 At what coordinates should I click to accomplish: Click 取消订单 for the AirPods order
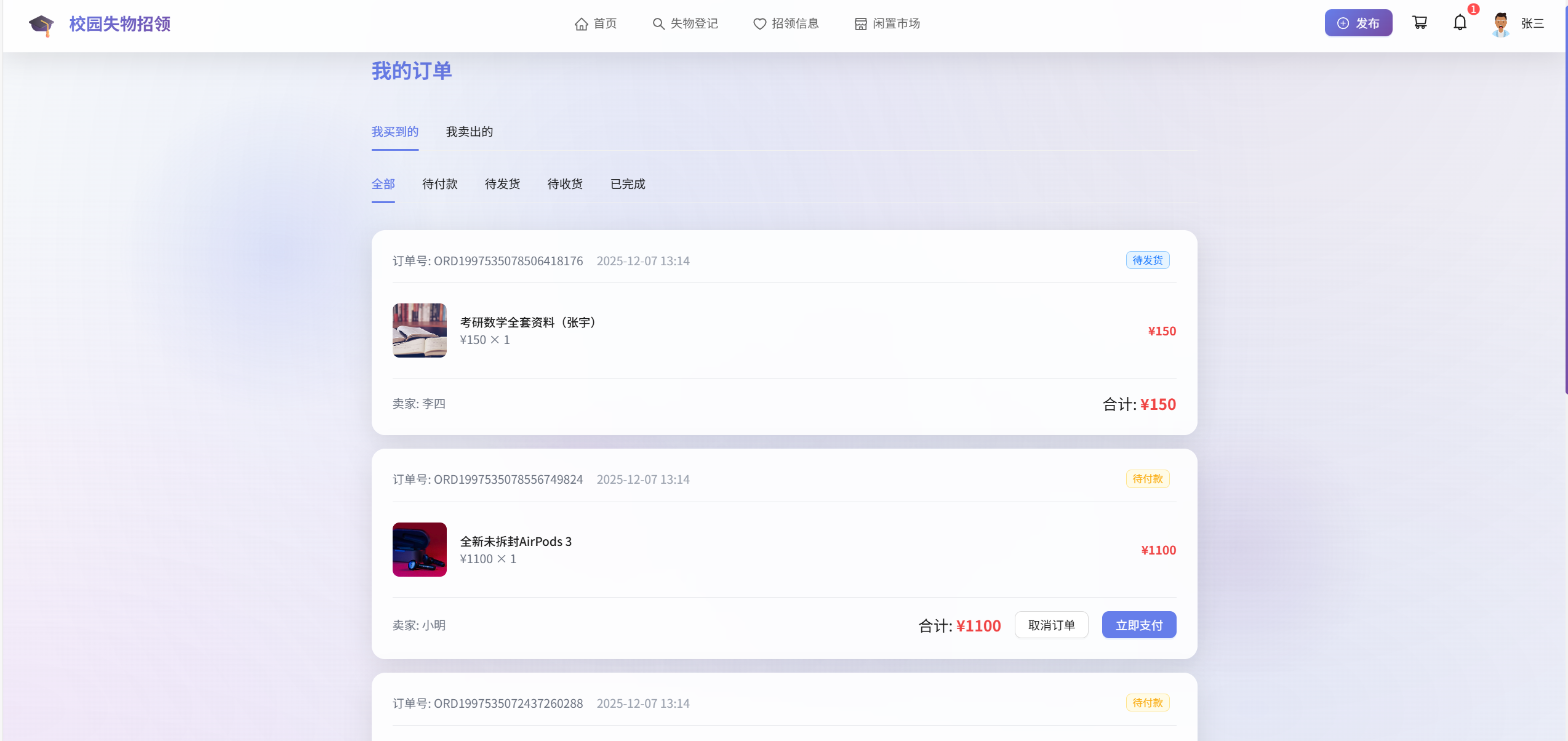click(x=1051, y=625)
